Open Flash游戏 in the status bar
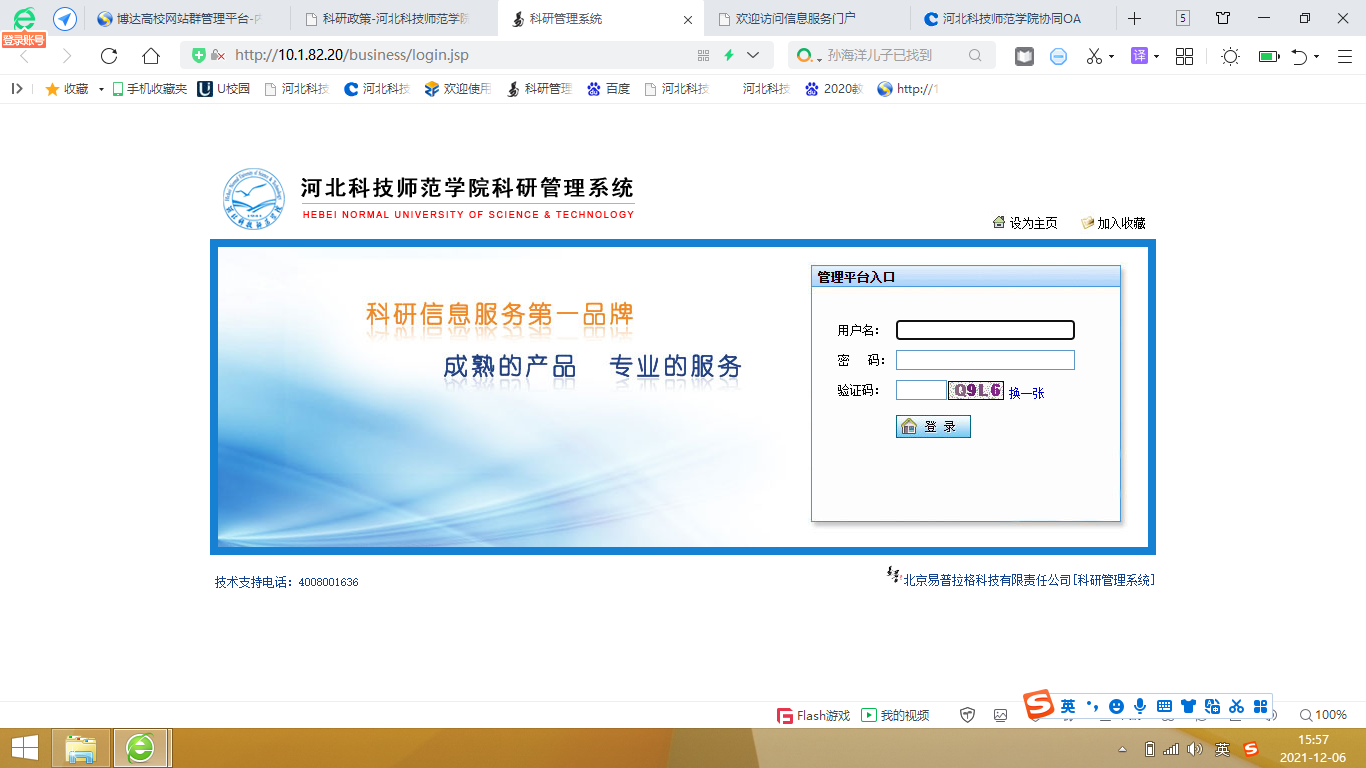1366x768 pixels. tap(814, 715)
